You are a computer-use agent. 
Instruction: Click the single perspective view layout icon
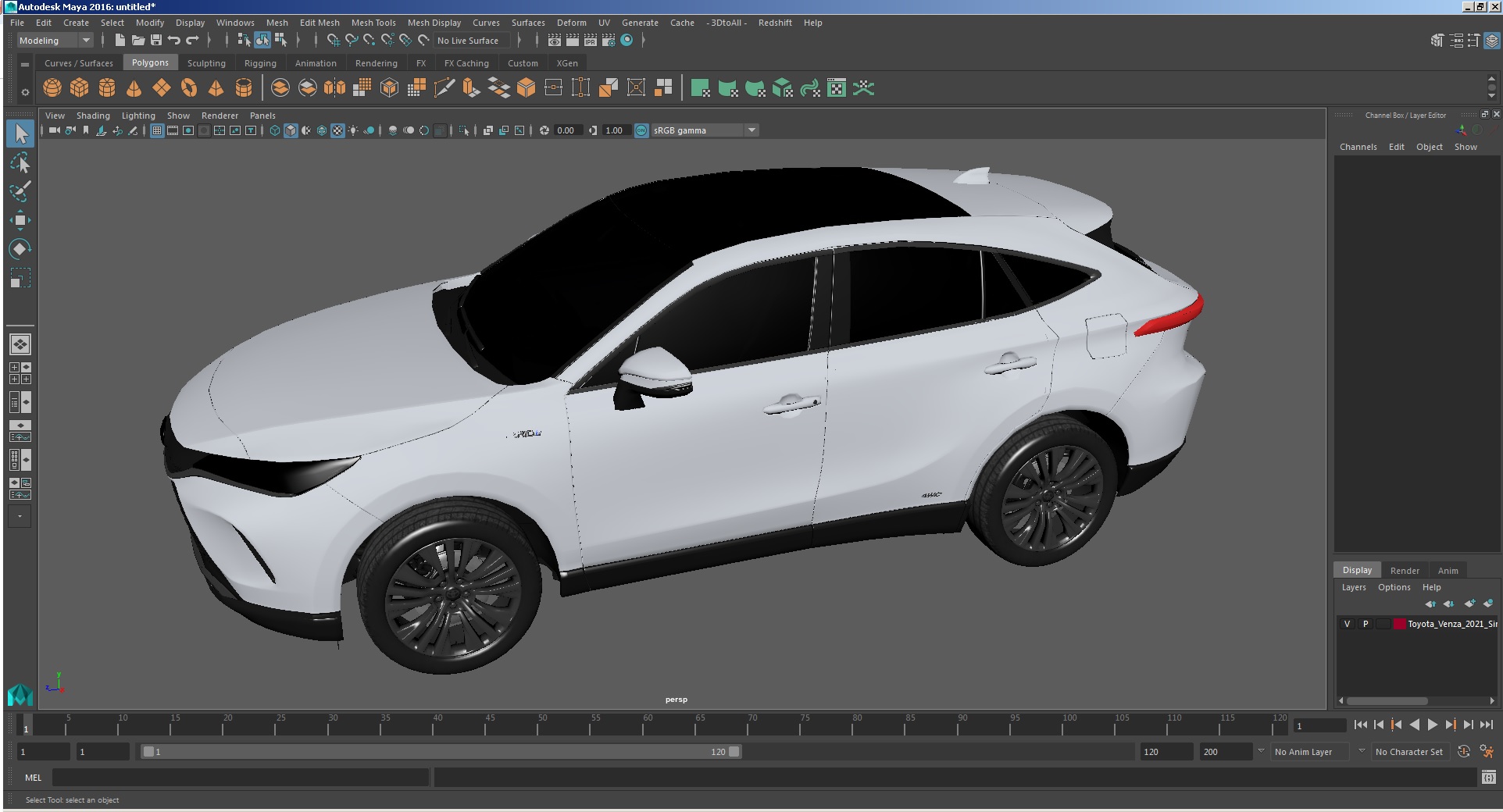click(20, 344)
